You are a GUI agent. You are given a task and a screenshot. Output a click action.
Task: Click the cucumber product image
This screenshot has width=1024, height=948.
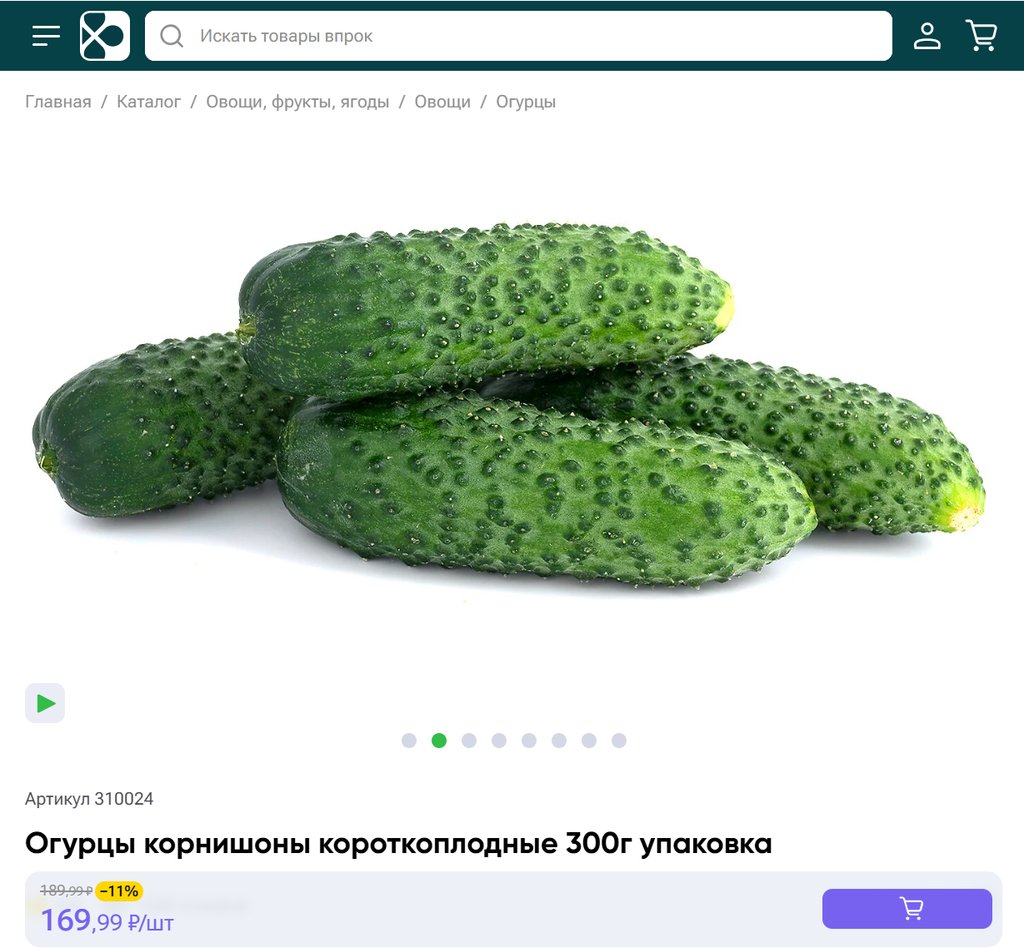[509, 405]
